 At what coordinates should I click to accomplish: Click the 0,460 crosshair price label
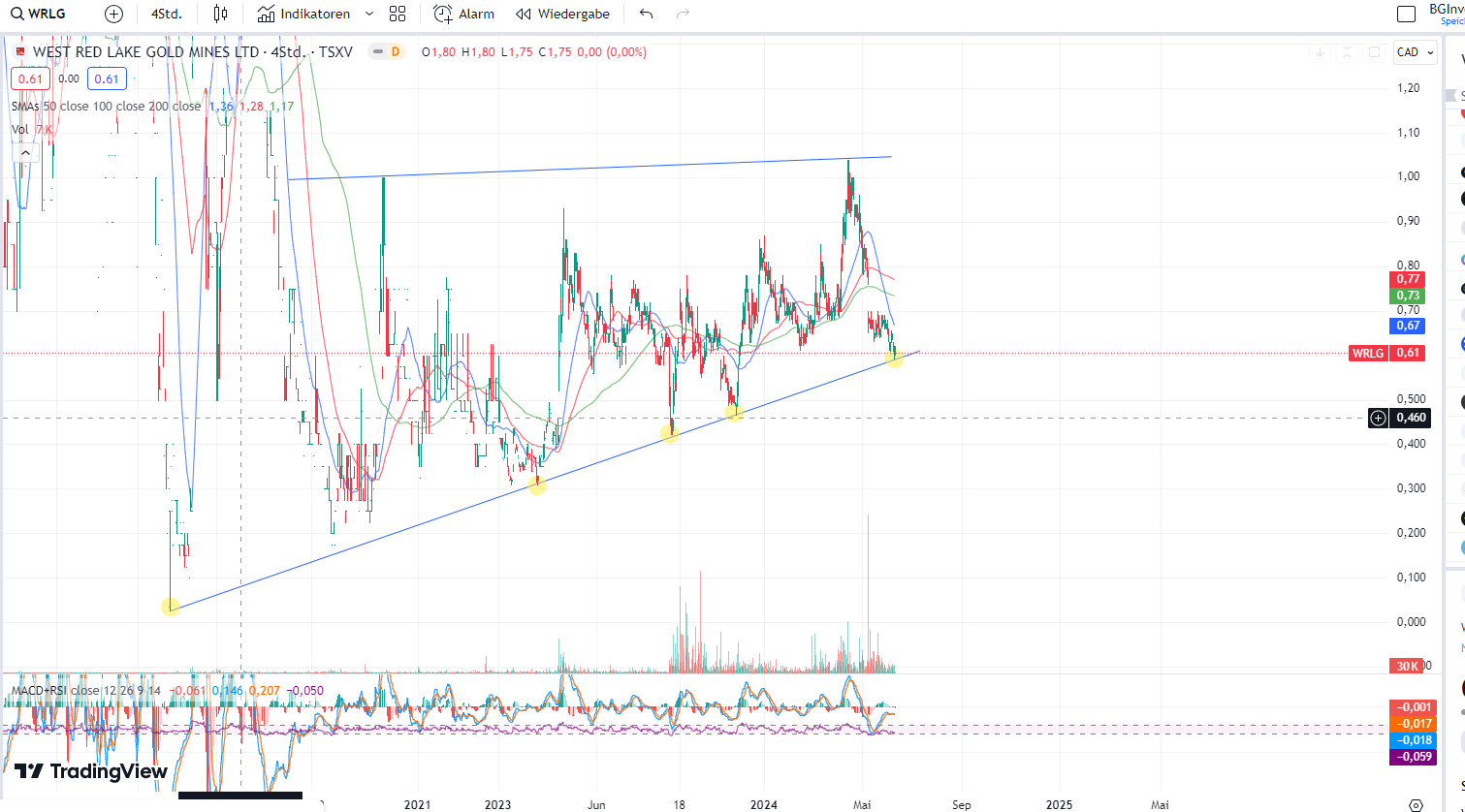[x=1411, y=418]
